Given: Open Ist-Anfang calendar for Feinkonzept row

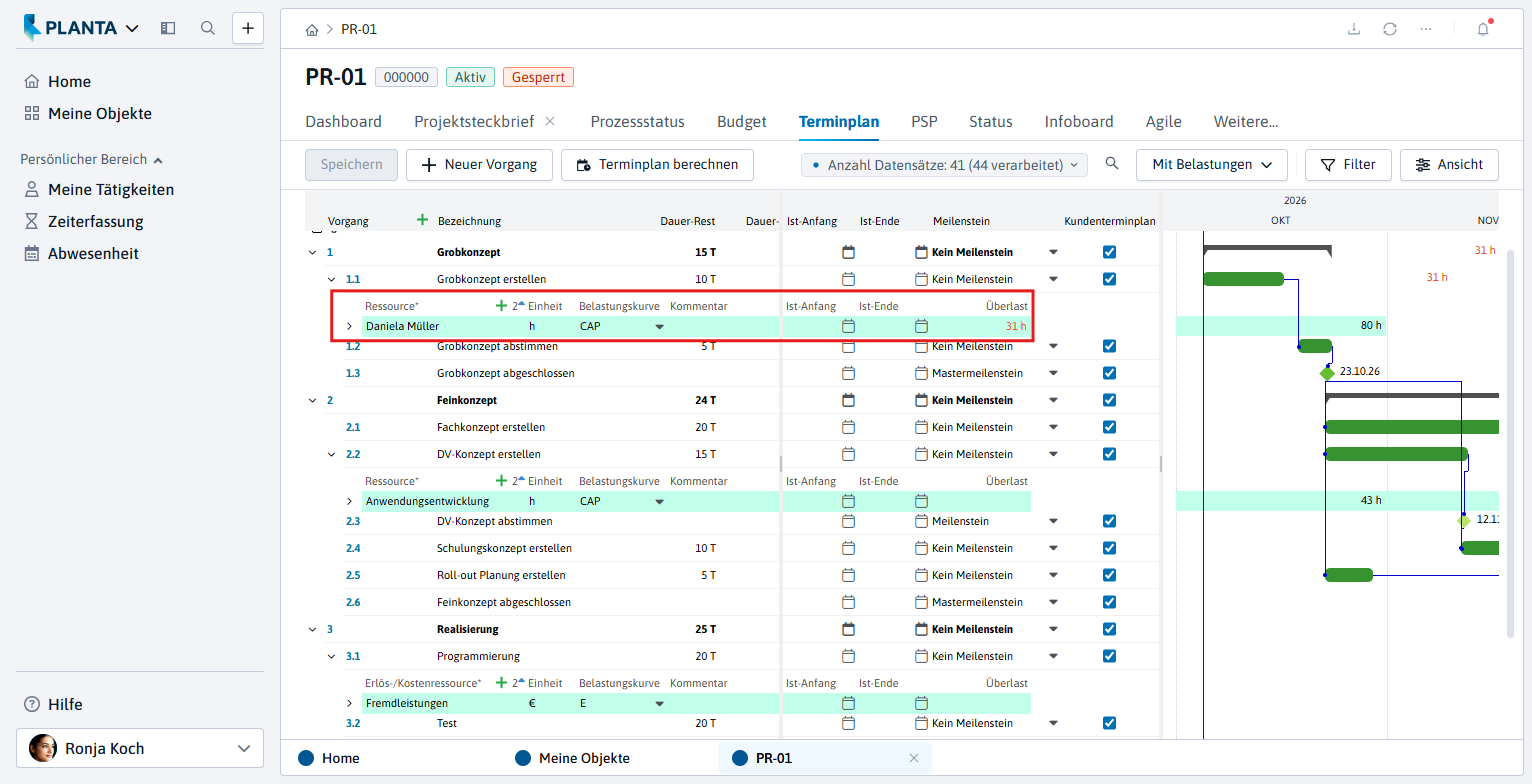Looking at the screenshot, I should (849, 400).
